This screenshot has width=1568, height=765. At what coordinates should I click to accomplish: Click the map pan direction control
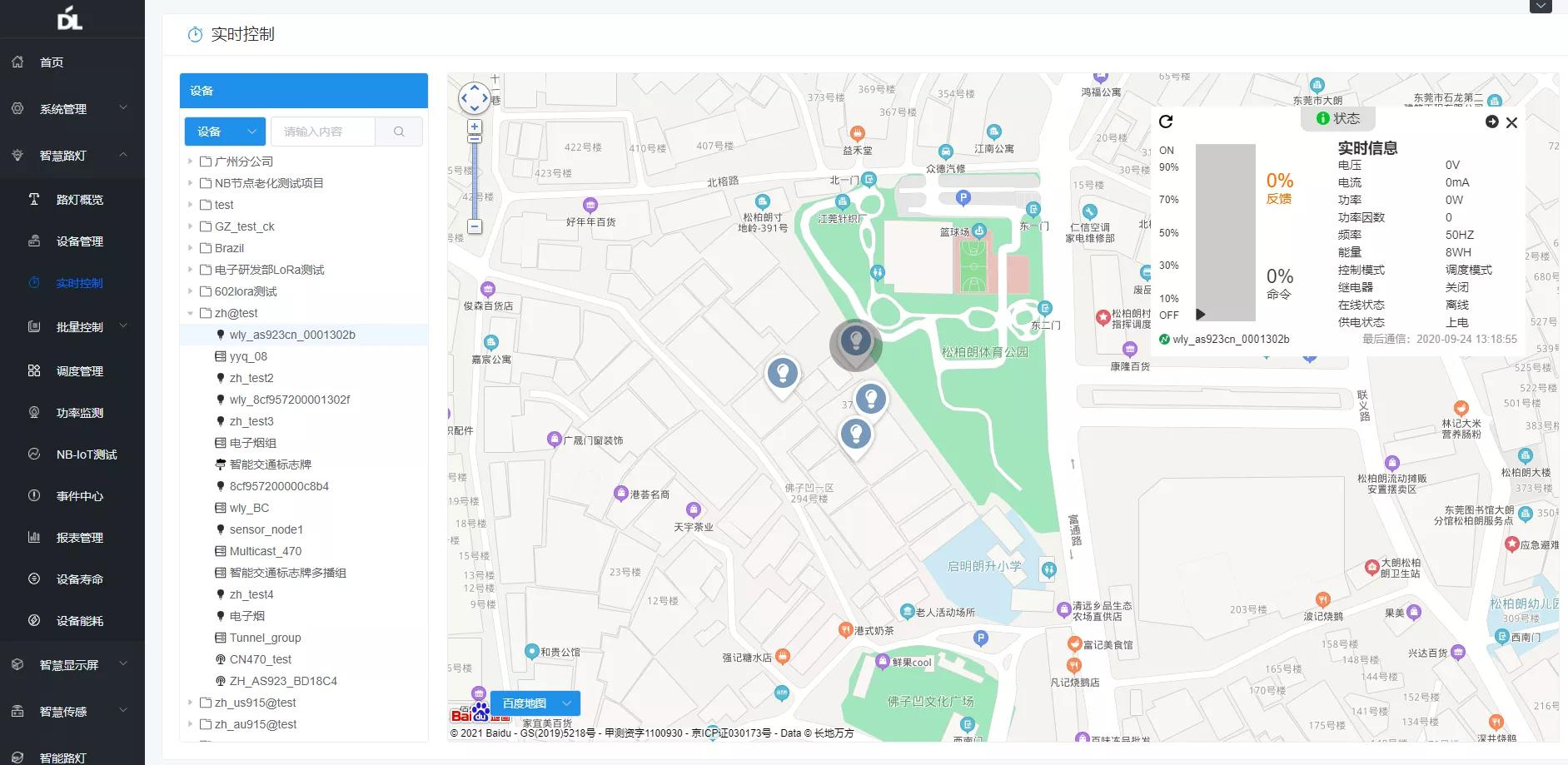pos(475,97)
